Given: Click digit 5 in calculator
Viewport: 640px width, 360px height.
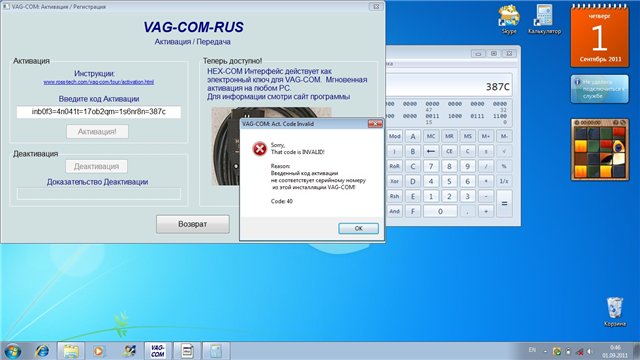Looking at the screenshot, I should 449,181.
